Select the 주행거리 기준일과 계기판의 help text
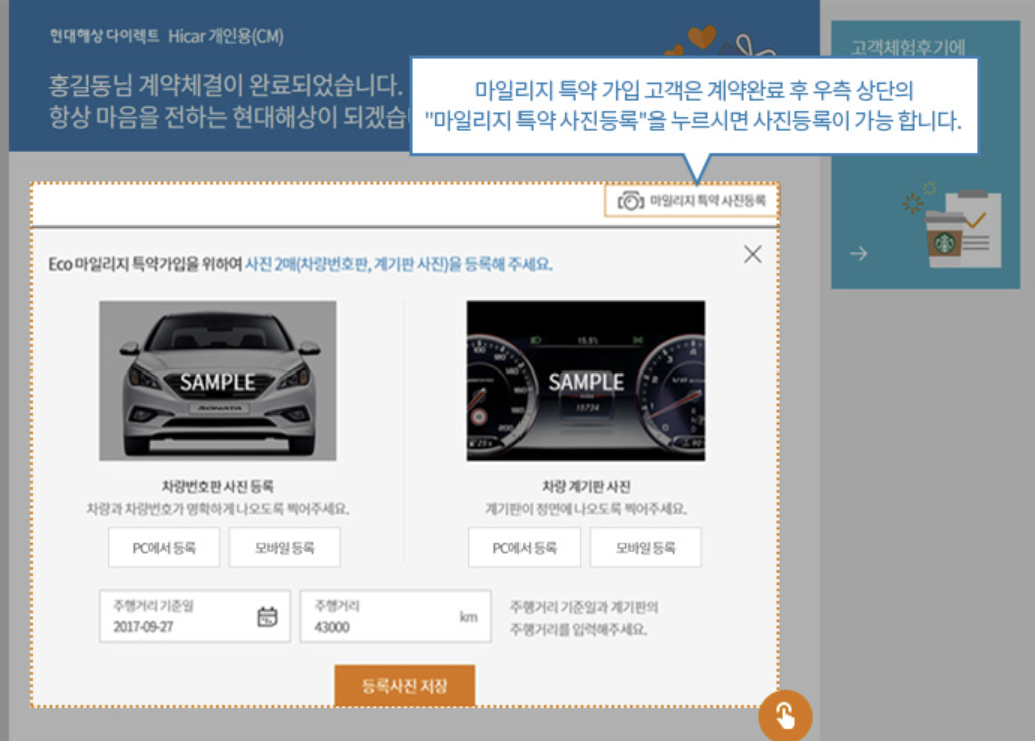The image size is (1036, 742). (584, 618)
